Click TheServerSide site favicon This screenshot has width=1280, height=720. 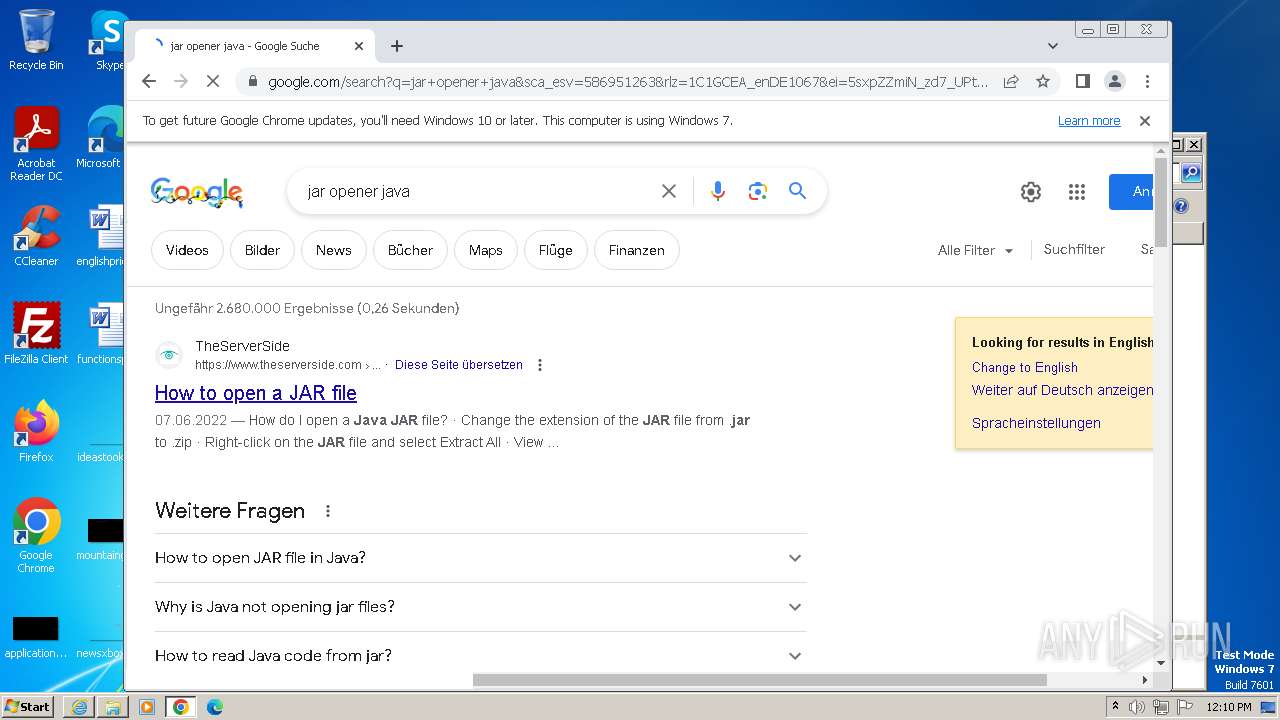point(169,355)
